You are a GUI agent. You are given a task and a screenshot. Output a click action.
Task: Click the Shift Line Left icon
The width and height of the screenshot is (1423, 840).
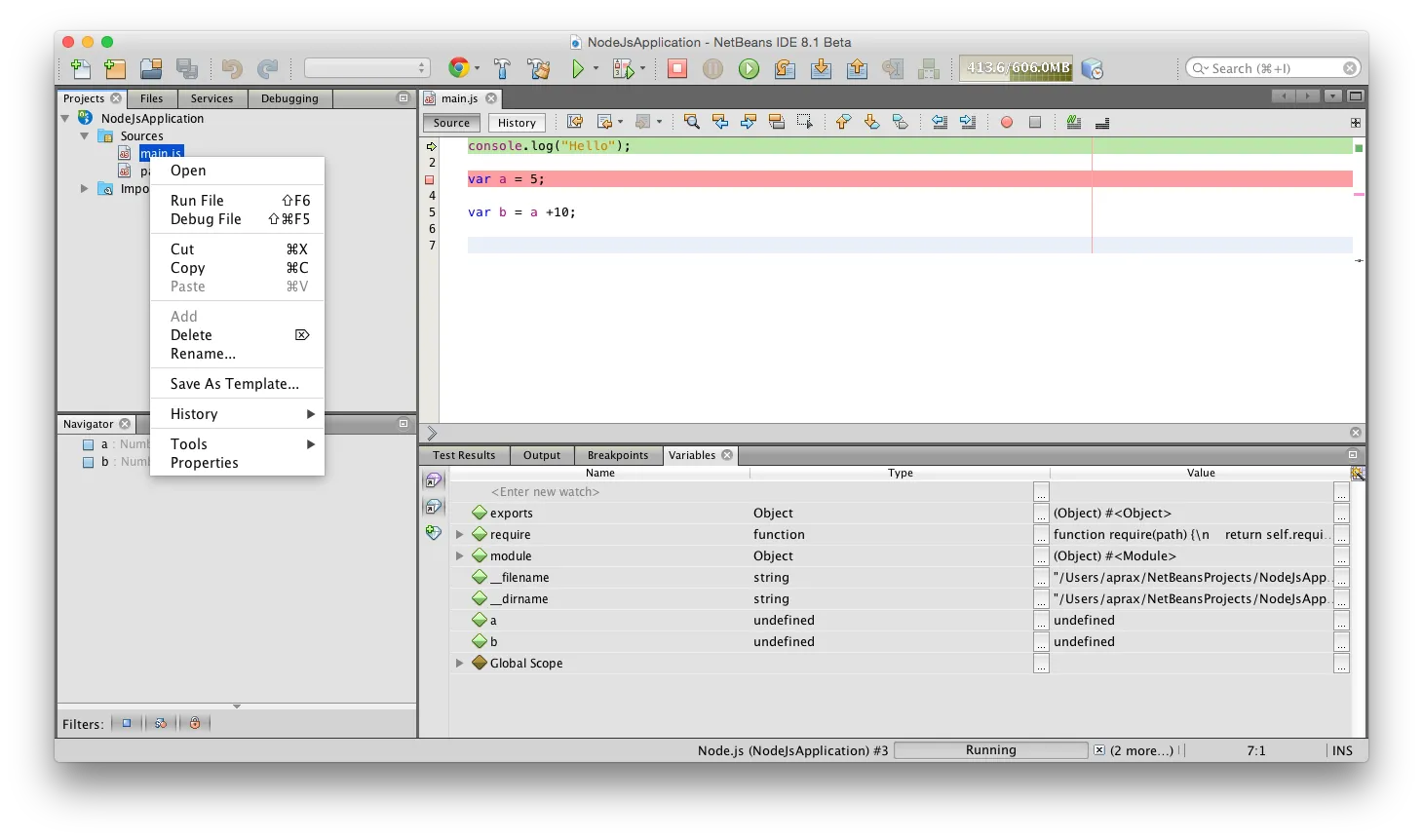click(940, 122)
